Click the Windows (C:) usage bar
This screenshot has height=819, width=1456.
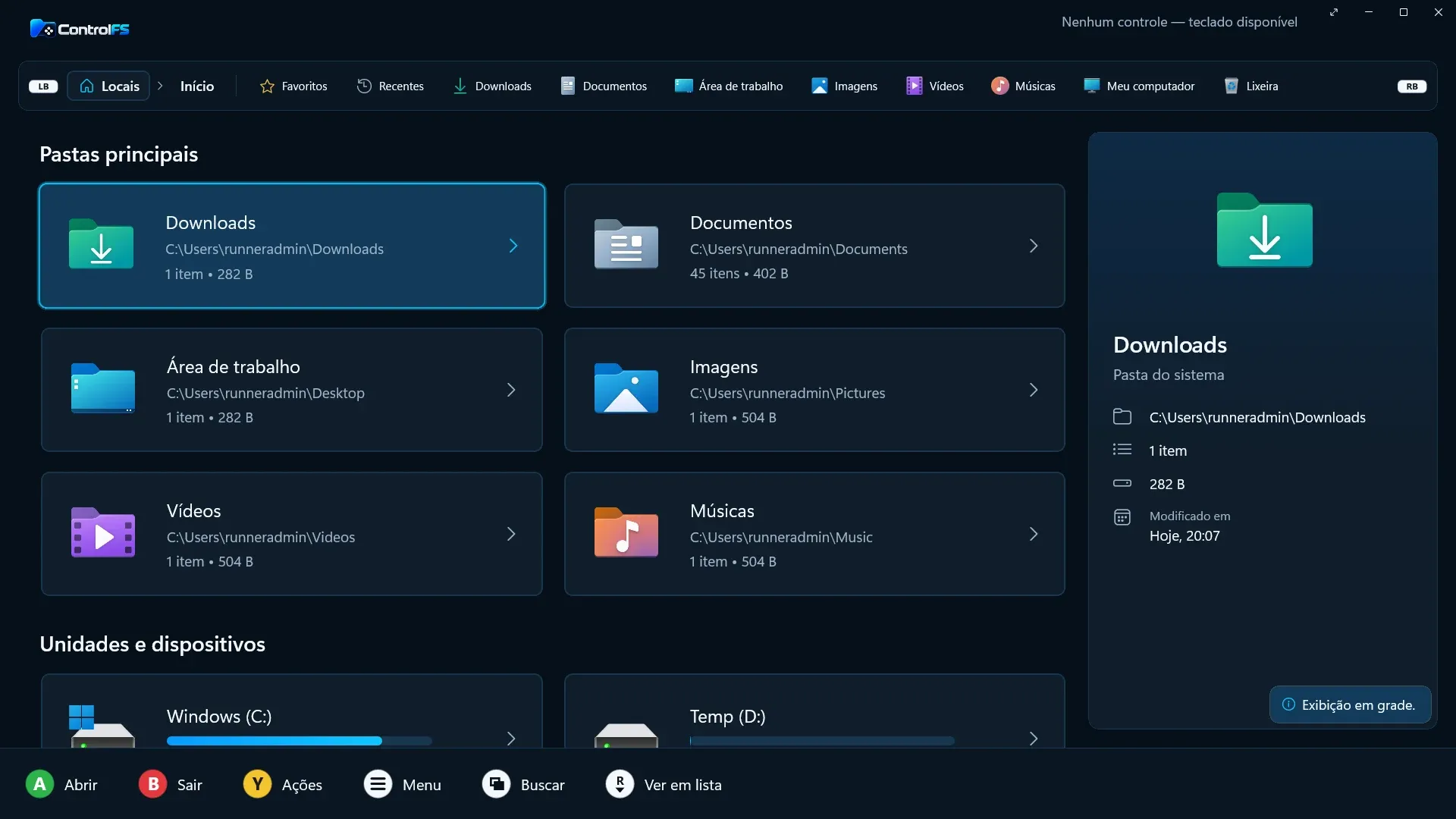coord(300,741)
